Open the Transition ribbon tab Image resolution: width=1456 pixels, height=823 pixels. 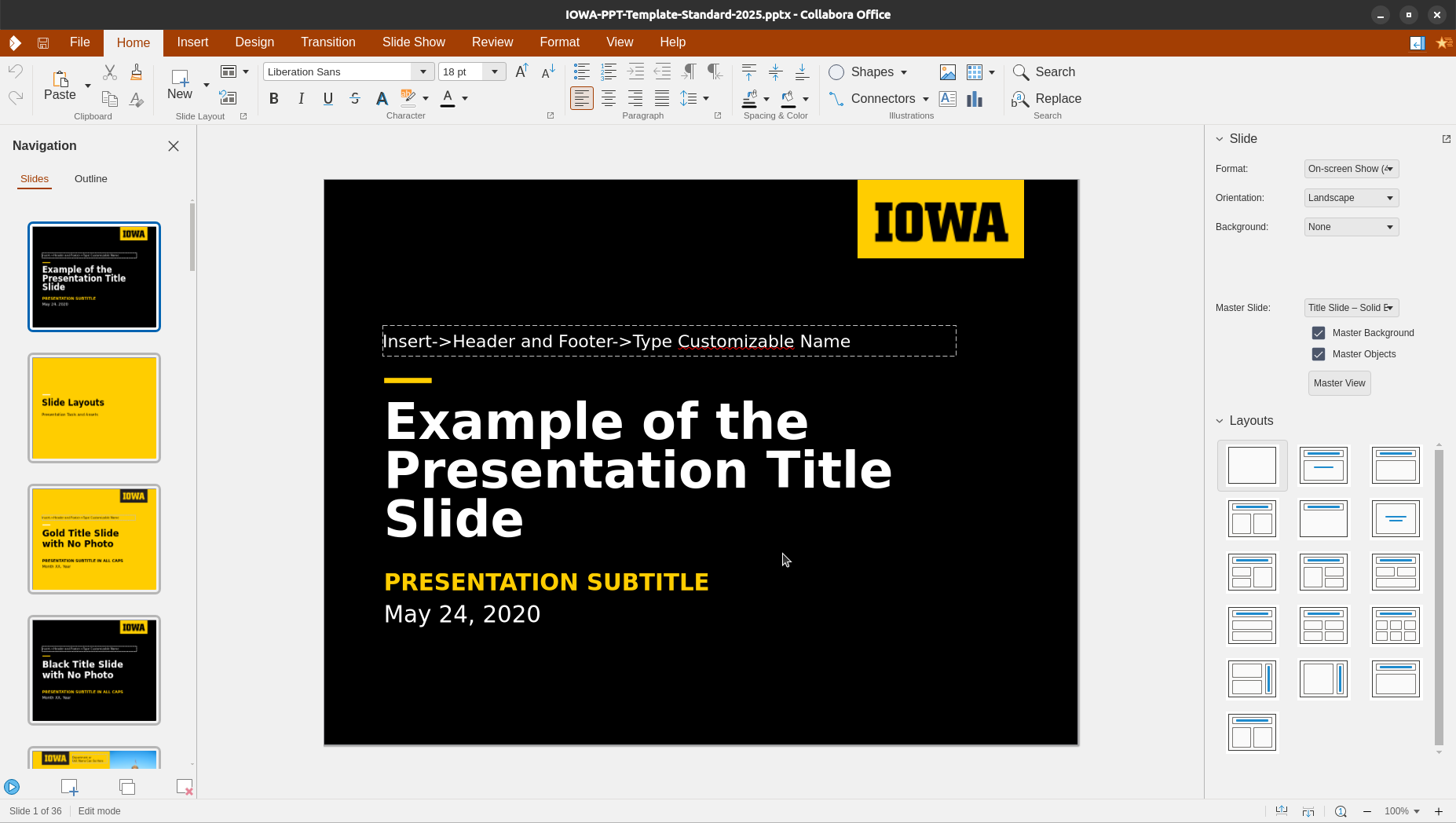(x=327, y=42)
